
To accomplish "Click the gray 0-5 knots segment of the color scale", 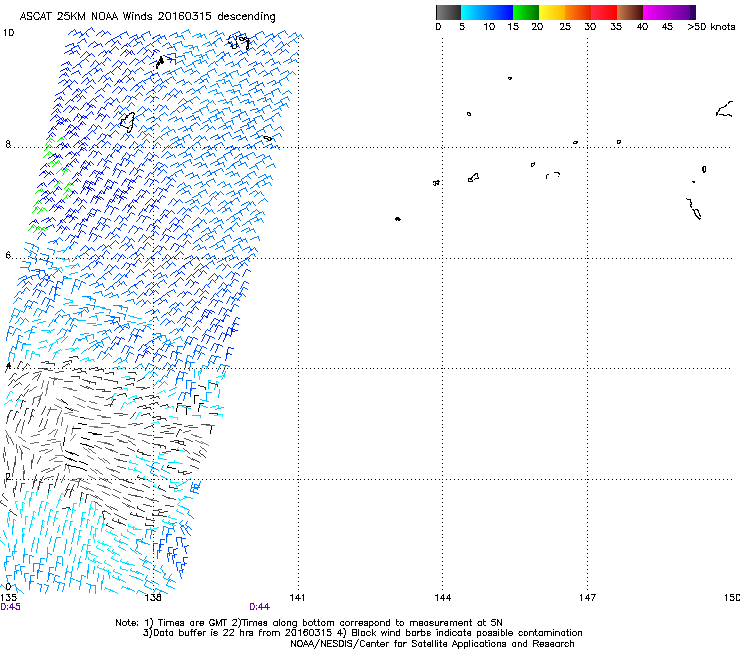I will (x=448, y=12).
